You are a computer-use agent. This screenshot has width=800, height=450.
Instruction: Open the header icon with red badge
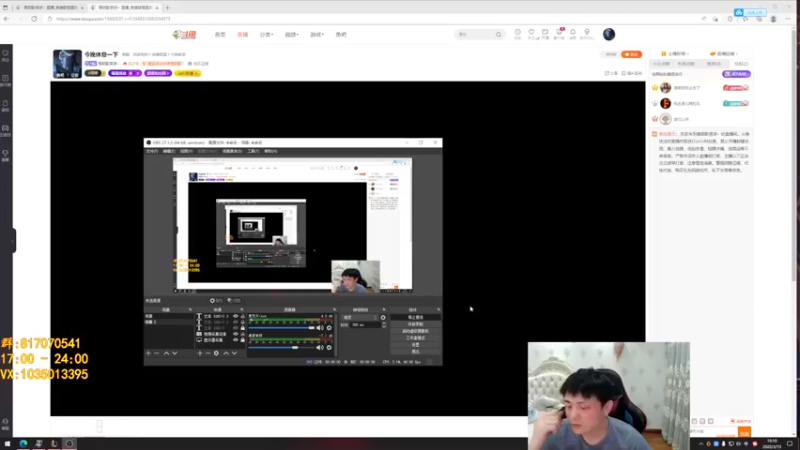tap(559, 34)
